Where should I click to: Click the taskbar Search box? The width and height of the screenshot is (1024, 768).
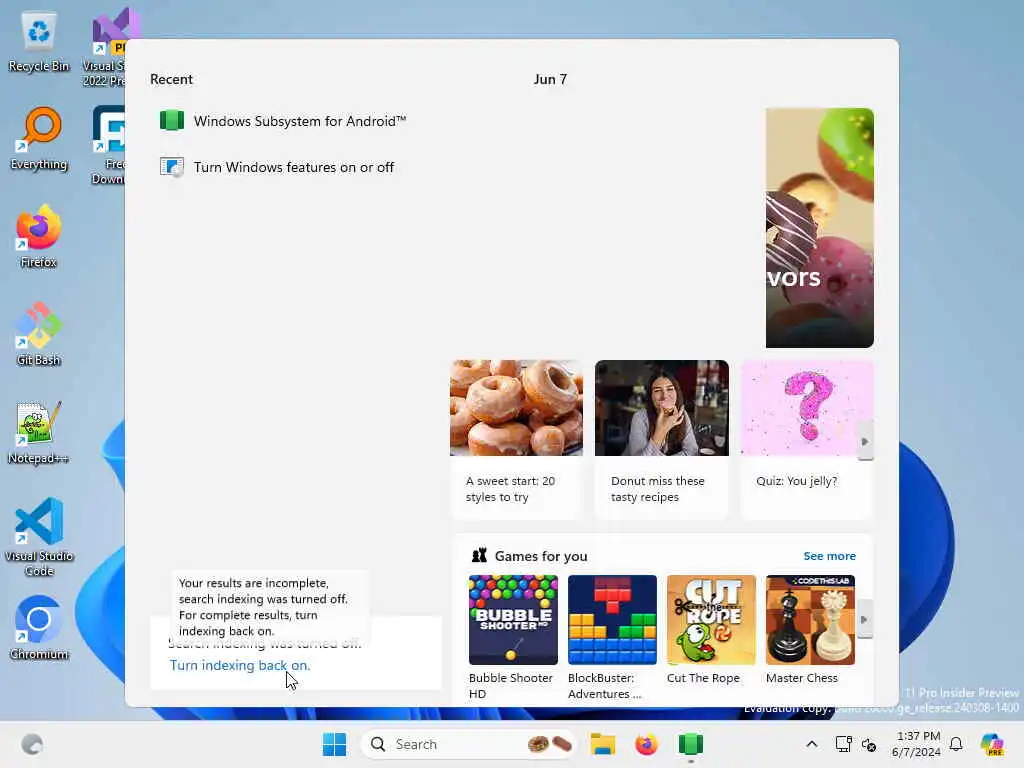pos(468,744)
